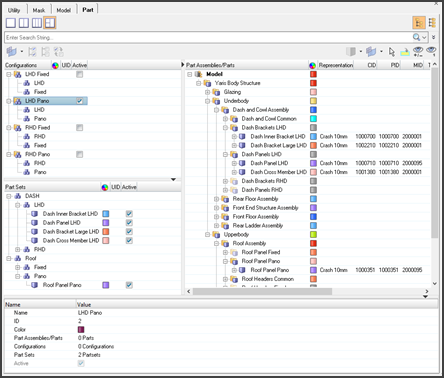Click in the Enter Search String field
444x378 pixels.
point(208,37)
